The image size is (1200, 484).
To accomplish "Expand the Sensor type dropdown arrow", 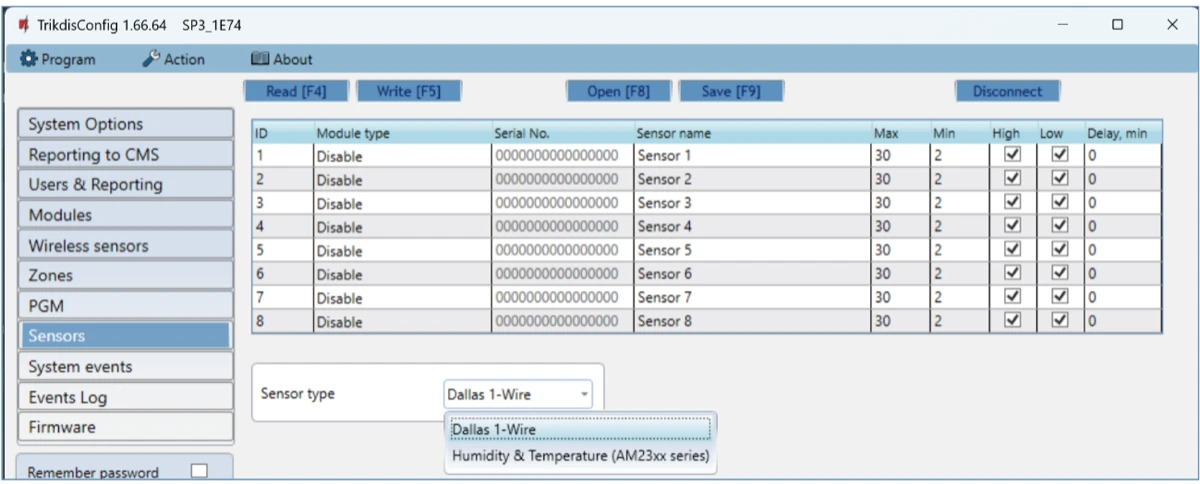I will point(583,394).
